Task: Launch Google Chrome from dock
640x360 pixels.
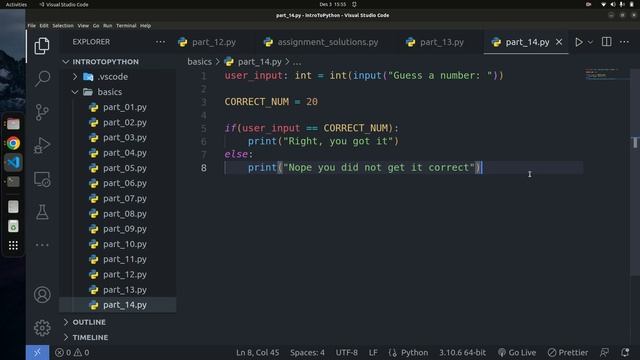Action: click(13, 143)
